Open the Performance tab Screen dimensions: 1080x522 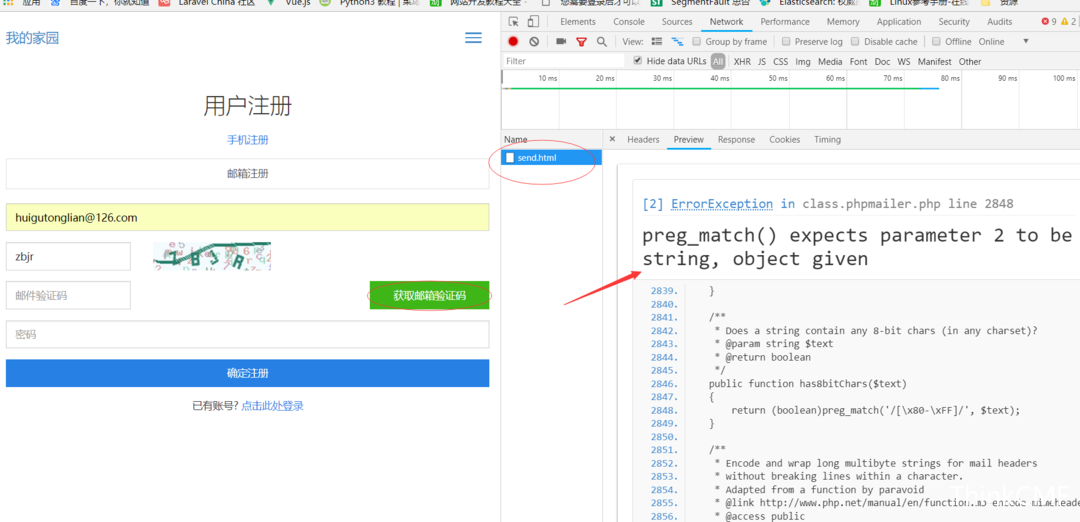(785, 22)
